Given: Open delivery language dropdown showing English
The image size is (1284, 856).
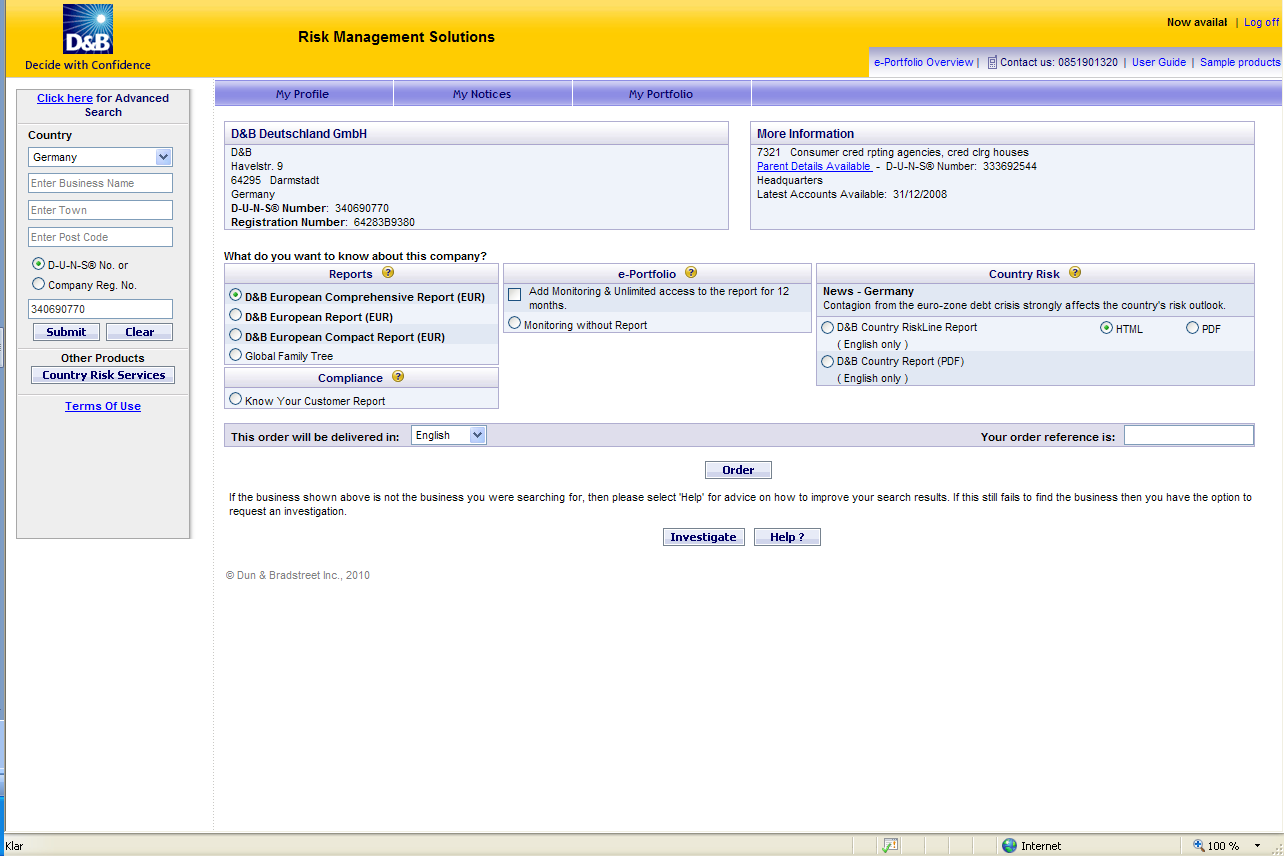Looking at the screenshot, I should pyautogui.click(x=449, y=435).
